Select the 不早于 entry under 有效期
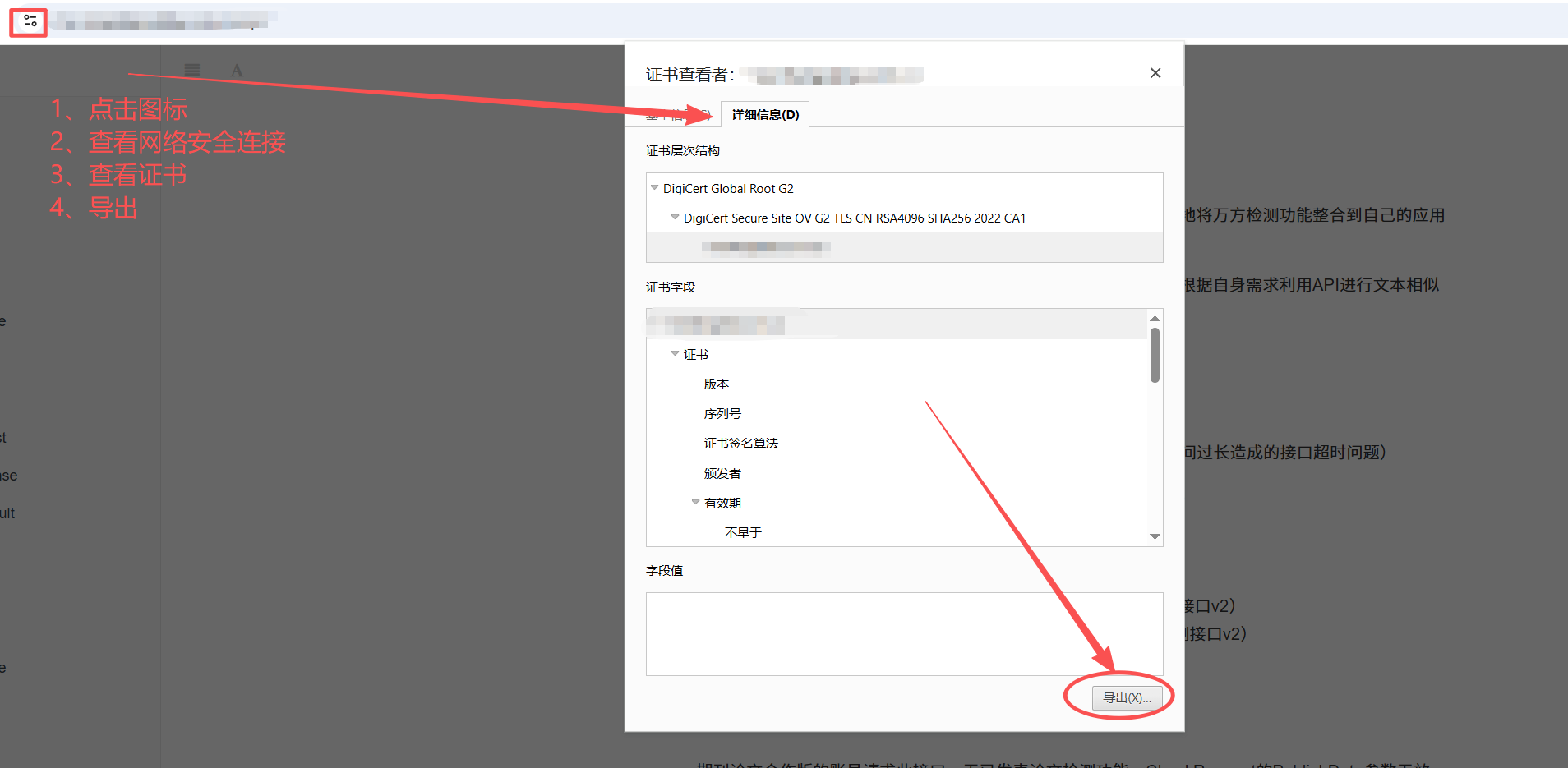The height and width of the screenshot is (768, 1568). tap(743, 531)
